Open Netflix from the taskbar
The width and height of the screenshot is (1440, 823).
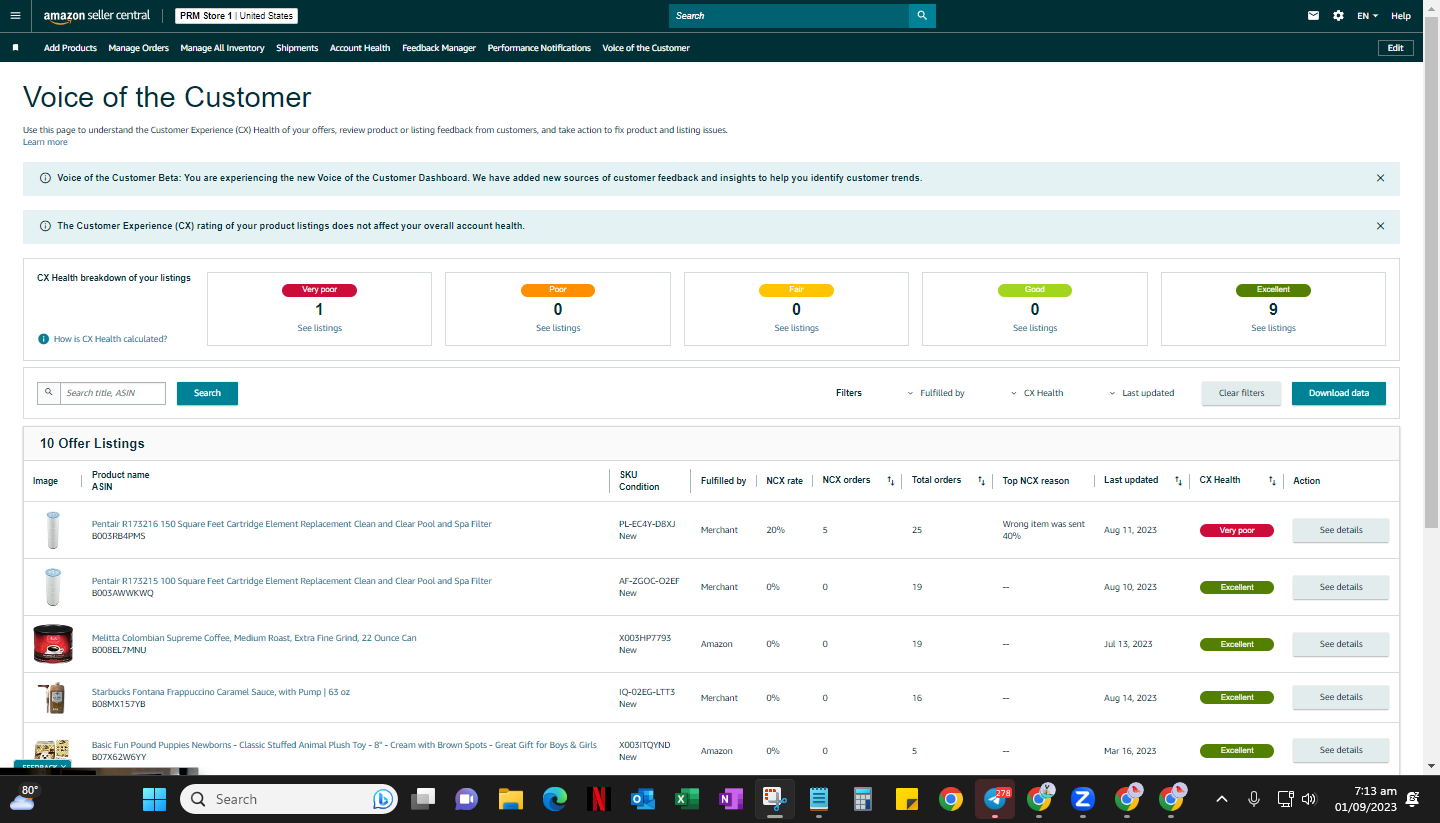tap(599, 799)
